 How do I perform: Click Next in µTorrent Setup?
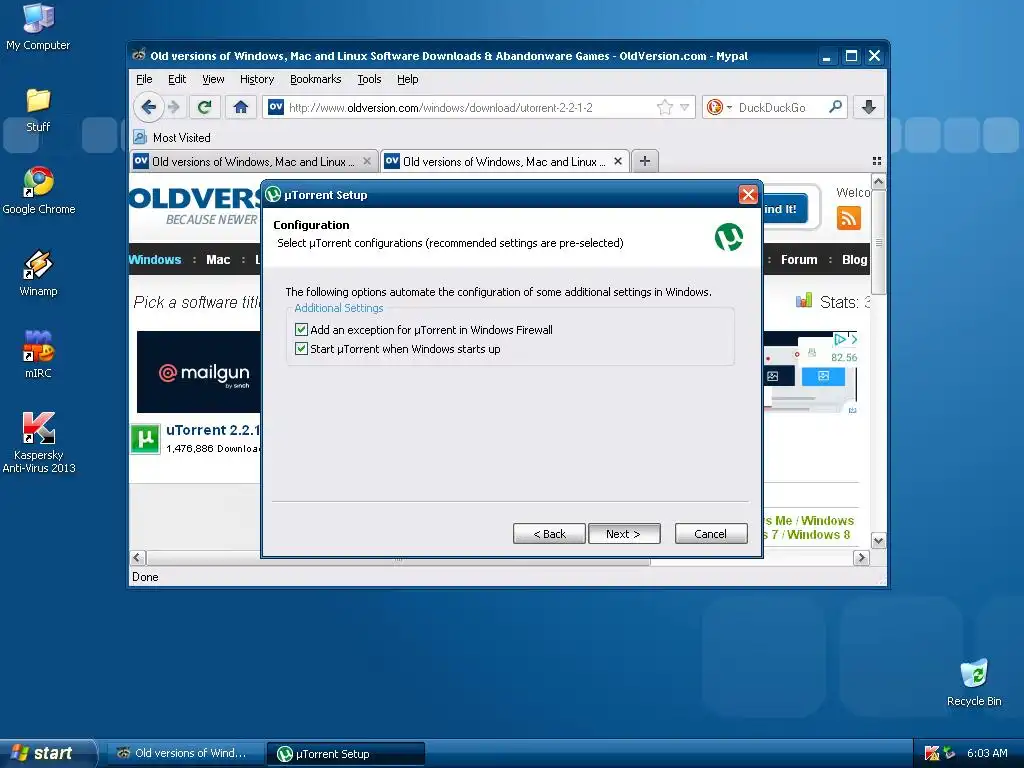click(x=624, y=534)
